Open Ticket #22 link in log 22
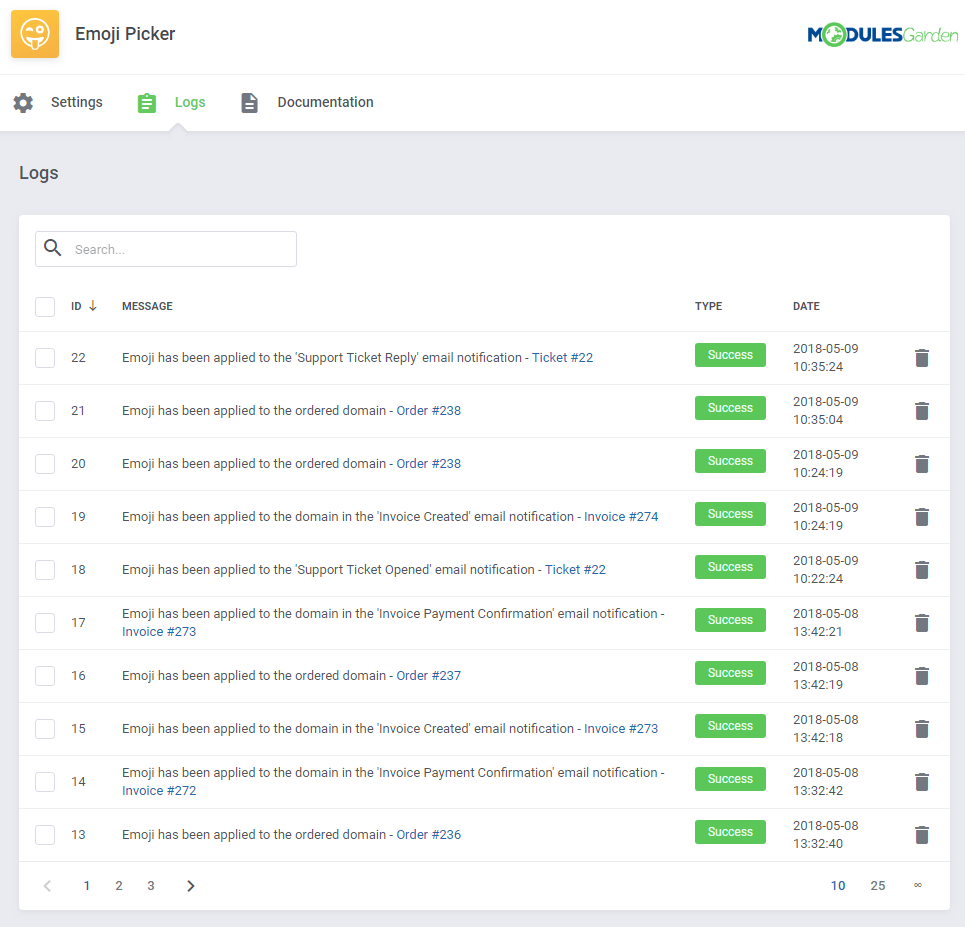The height and width of the screenshot is (927, 965). (x=563, y=358)
